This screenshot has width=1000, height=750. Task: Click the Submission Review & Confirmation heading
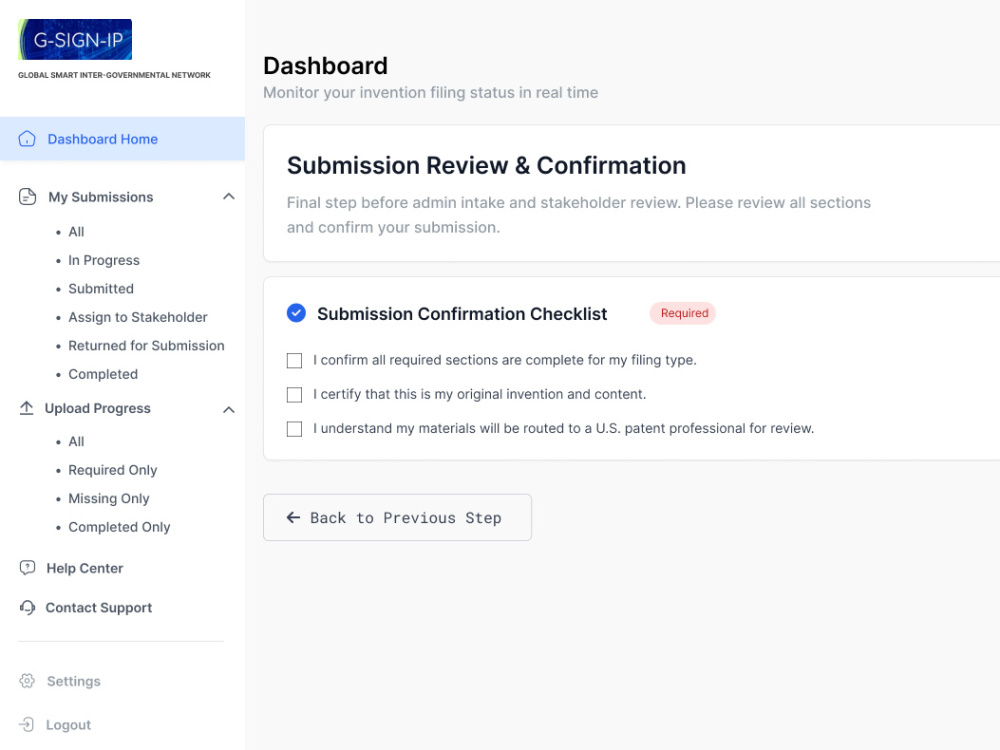tap(486, 165)
